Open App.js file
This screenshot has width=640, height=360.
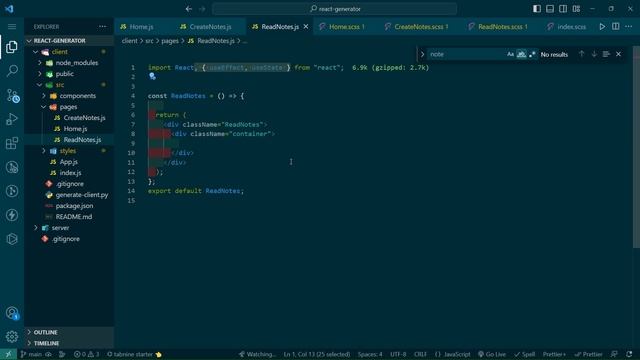click(69, 162)
